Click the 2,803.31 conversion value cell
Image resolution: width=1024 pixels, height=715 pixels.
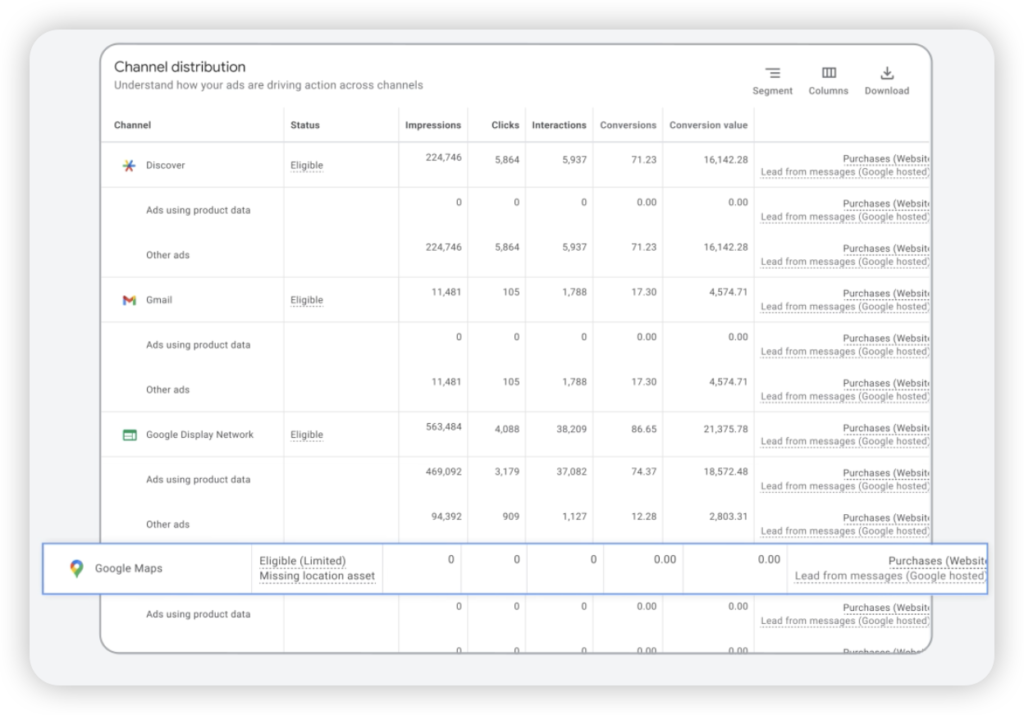pos(728,516)
